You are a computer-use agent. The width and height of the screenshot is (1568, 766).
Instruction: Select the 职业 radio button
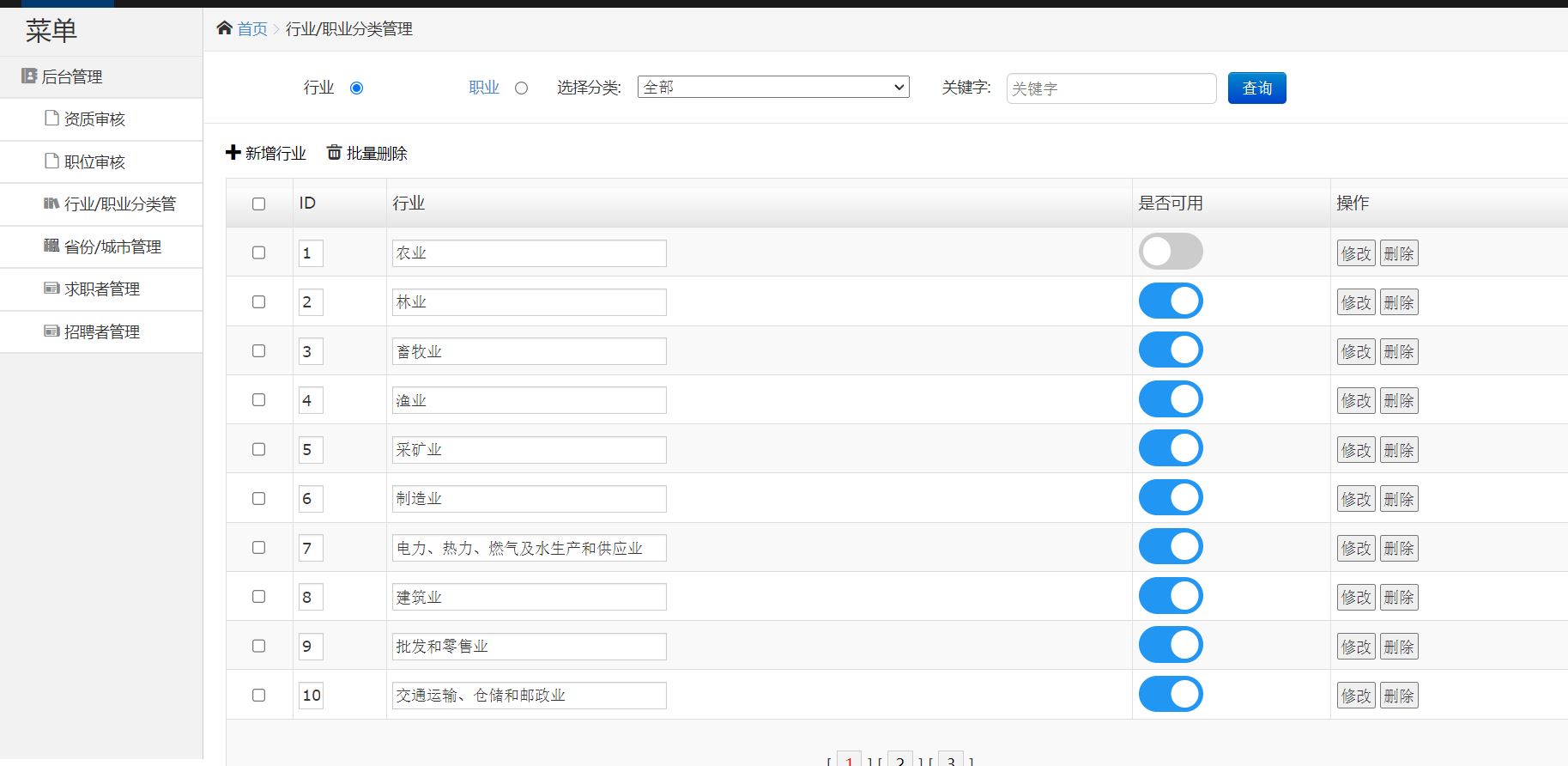[521, 88]
